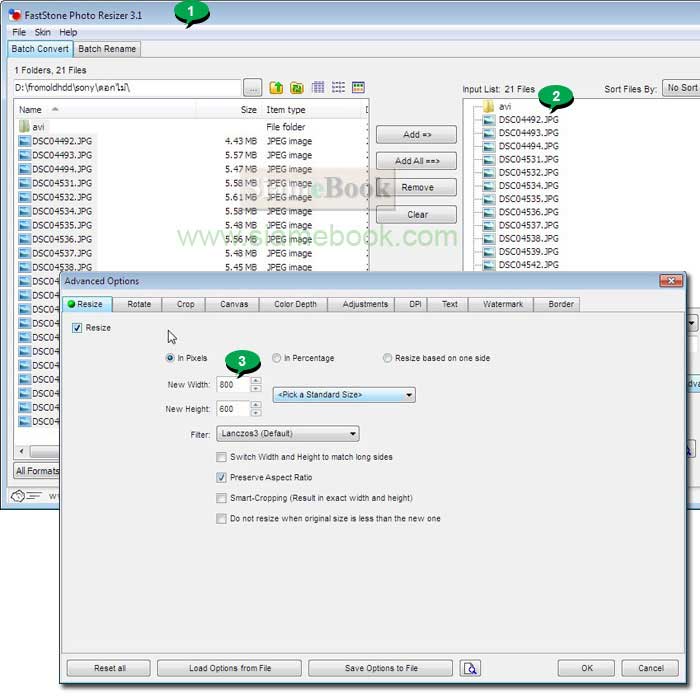Open the browse folder button with ellipsis

tap(253, 88)
